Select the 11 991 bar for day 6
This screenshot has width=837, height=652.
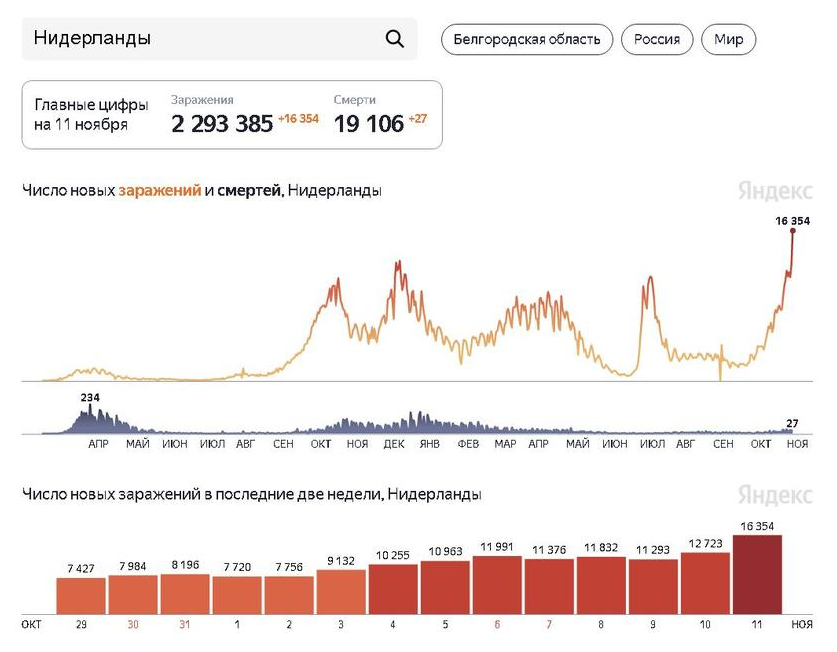coord(498,584)
